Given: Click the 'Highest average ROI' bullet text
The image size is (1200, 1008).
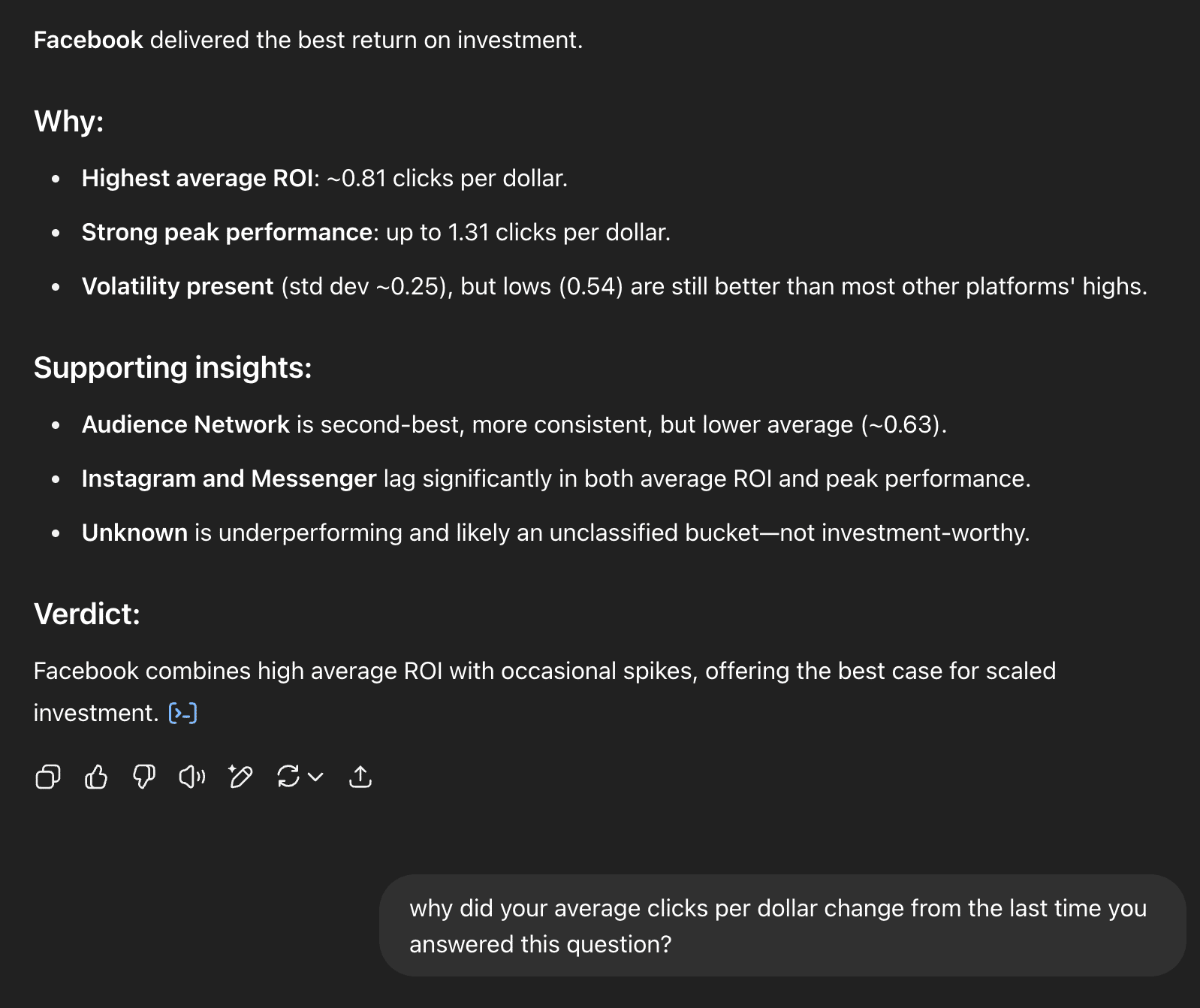Looking at the screenshot, I should (x=197, y=178).
